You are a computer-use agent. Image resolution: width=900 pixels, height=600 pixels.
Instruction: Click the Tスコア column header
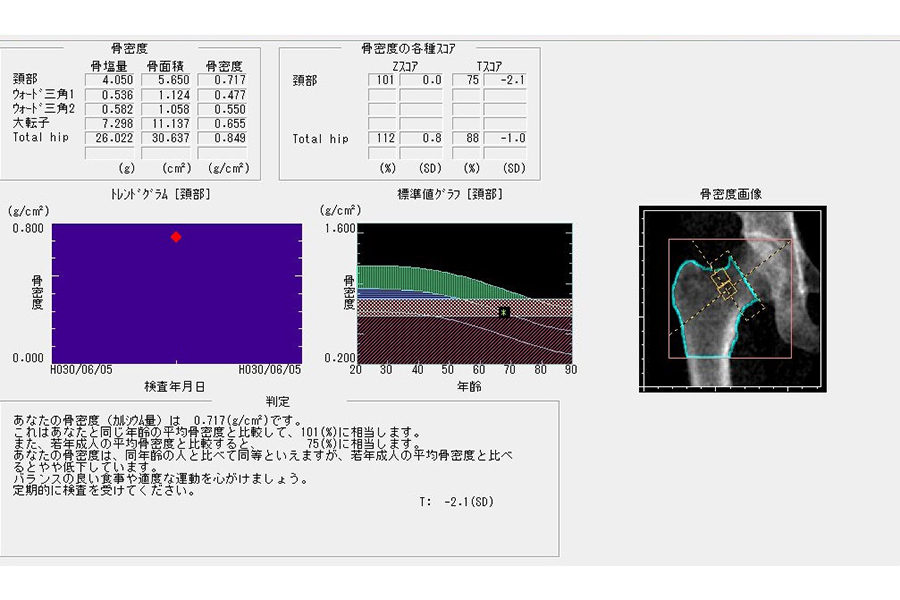[x=489, y=66]
